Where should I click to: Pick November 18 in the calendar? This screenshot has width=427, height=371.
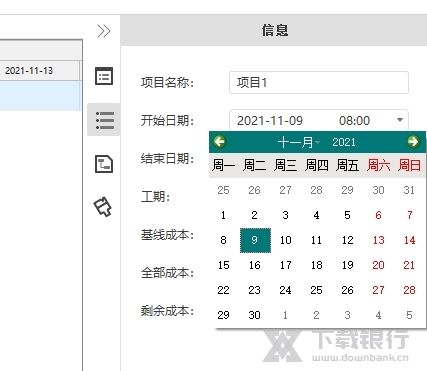coord(317,265)
